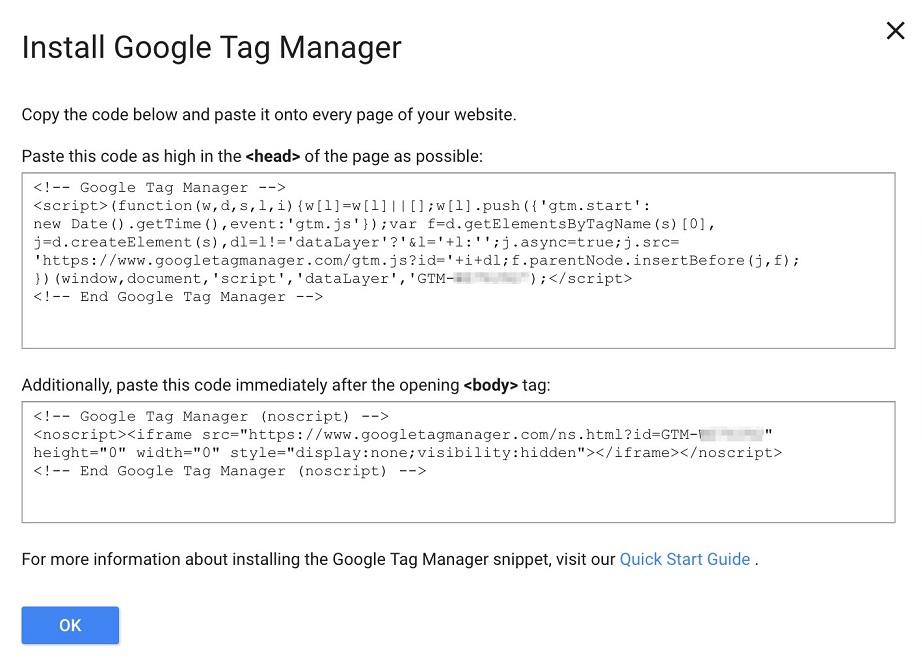Close the Install Google Tag Manager dialog
This screenshot has height=665, width=923.
click(895, 30)
